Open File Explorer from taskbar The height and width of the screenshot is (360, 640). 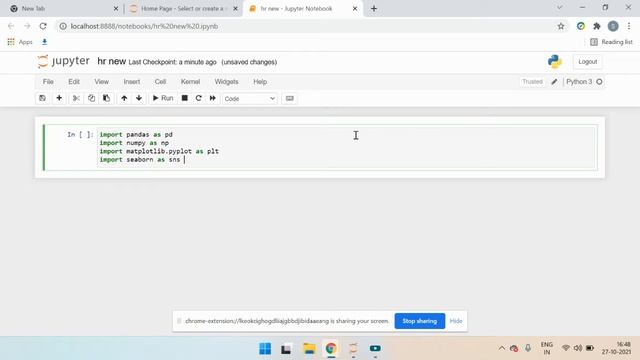pyautogui.click(x=309, y=349)
